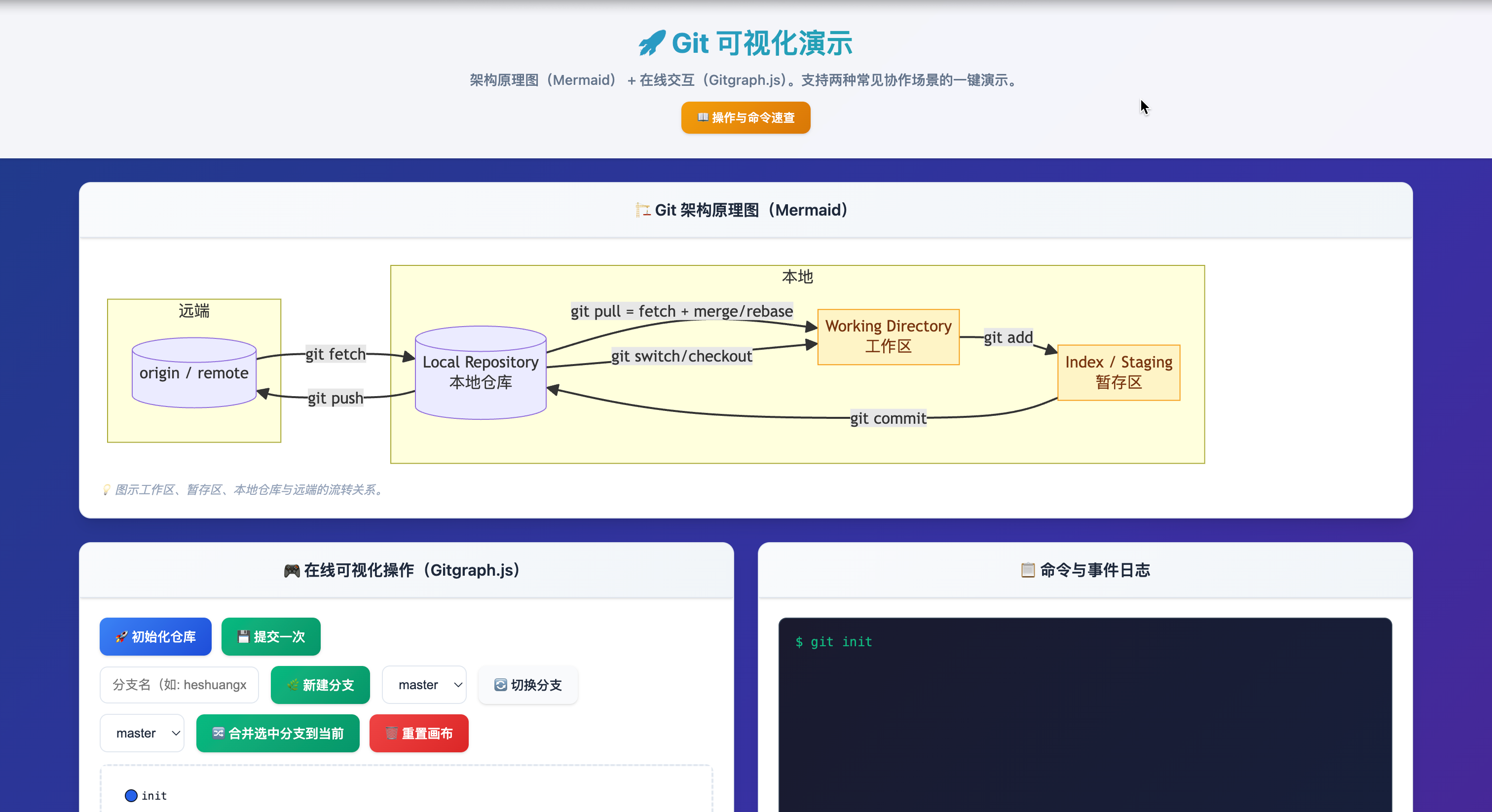This screenshot has height=812, width=1492.
Task: Open the master dropdown for merge source
Action: click(x=142, y=734)
